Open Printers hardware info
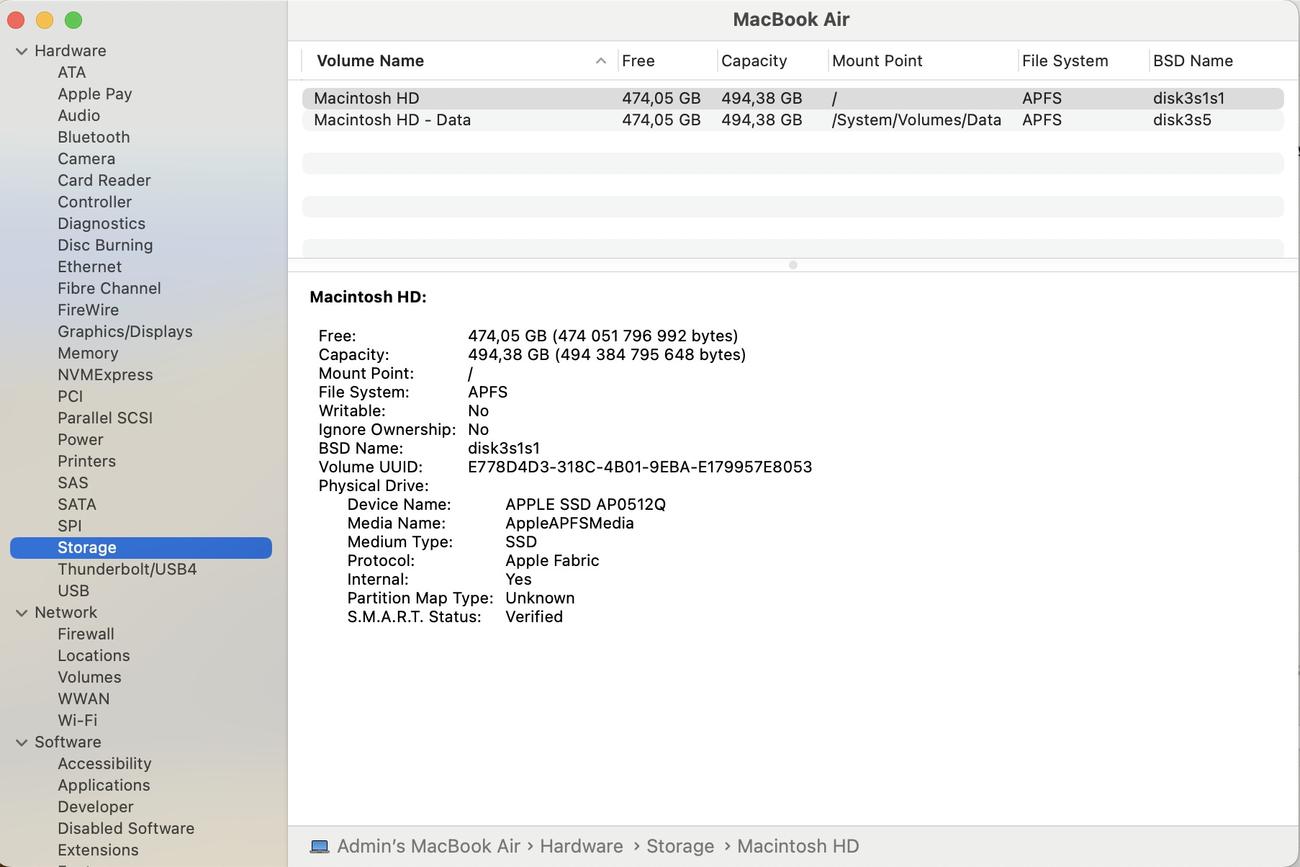 [87, 461]
